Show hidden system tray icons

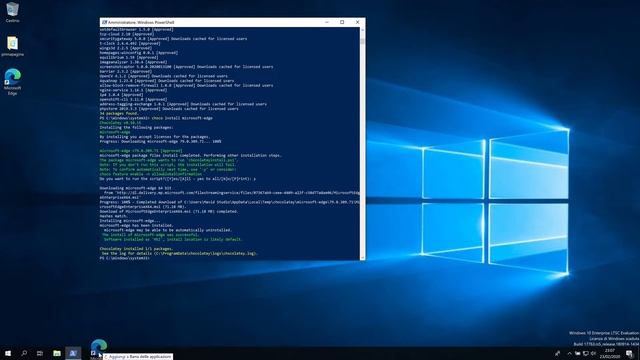pos(569,353)
